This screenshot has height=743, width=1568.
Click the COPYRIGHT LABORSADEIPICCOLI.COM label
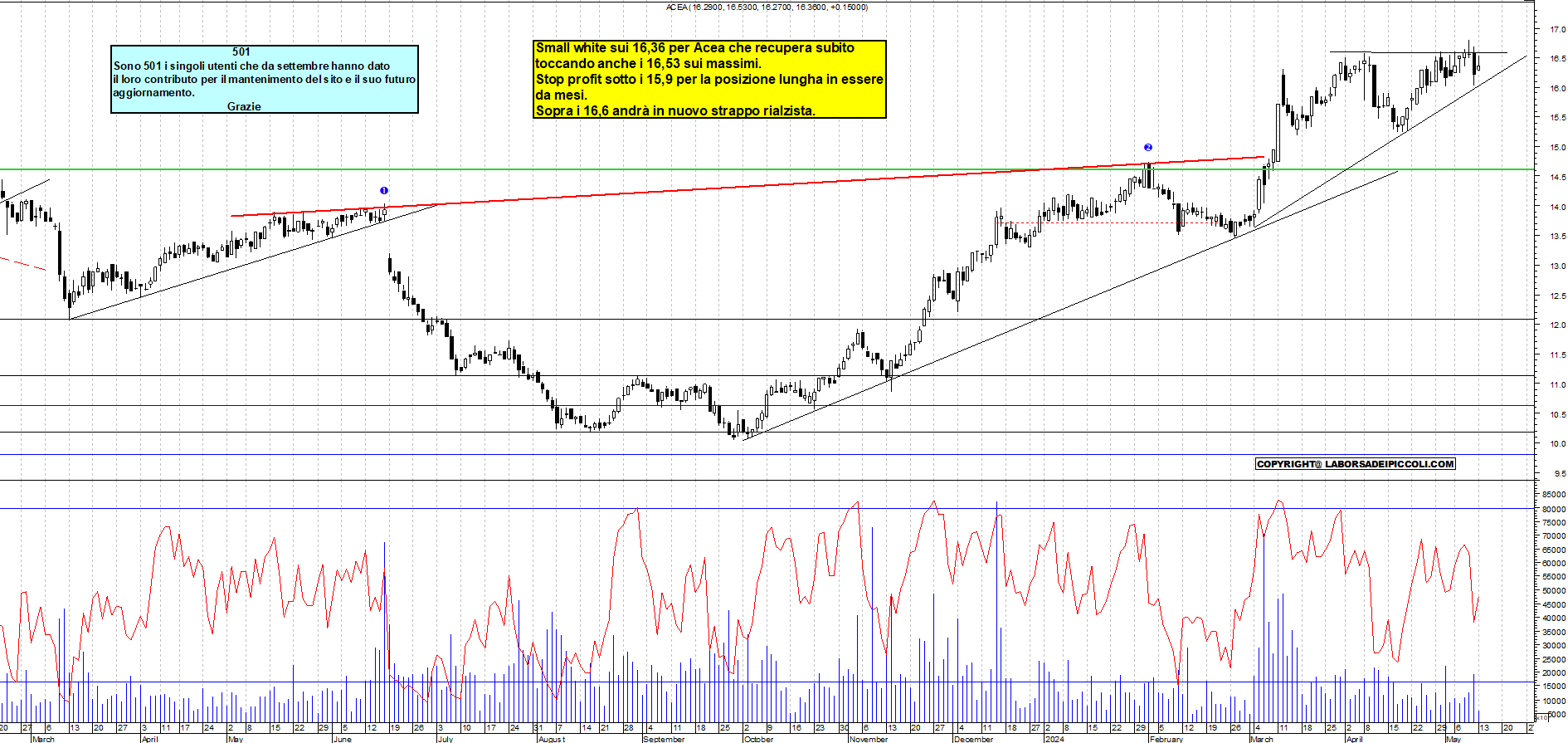pos(1355,464)
